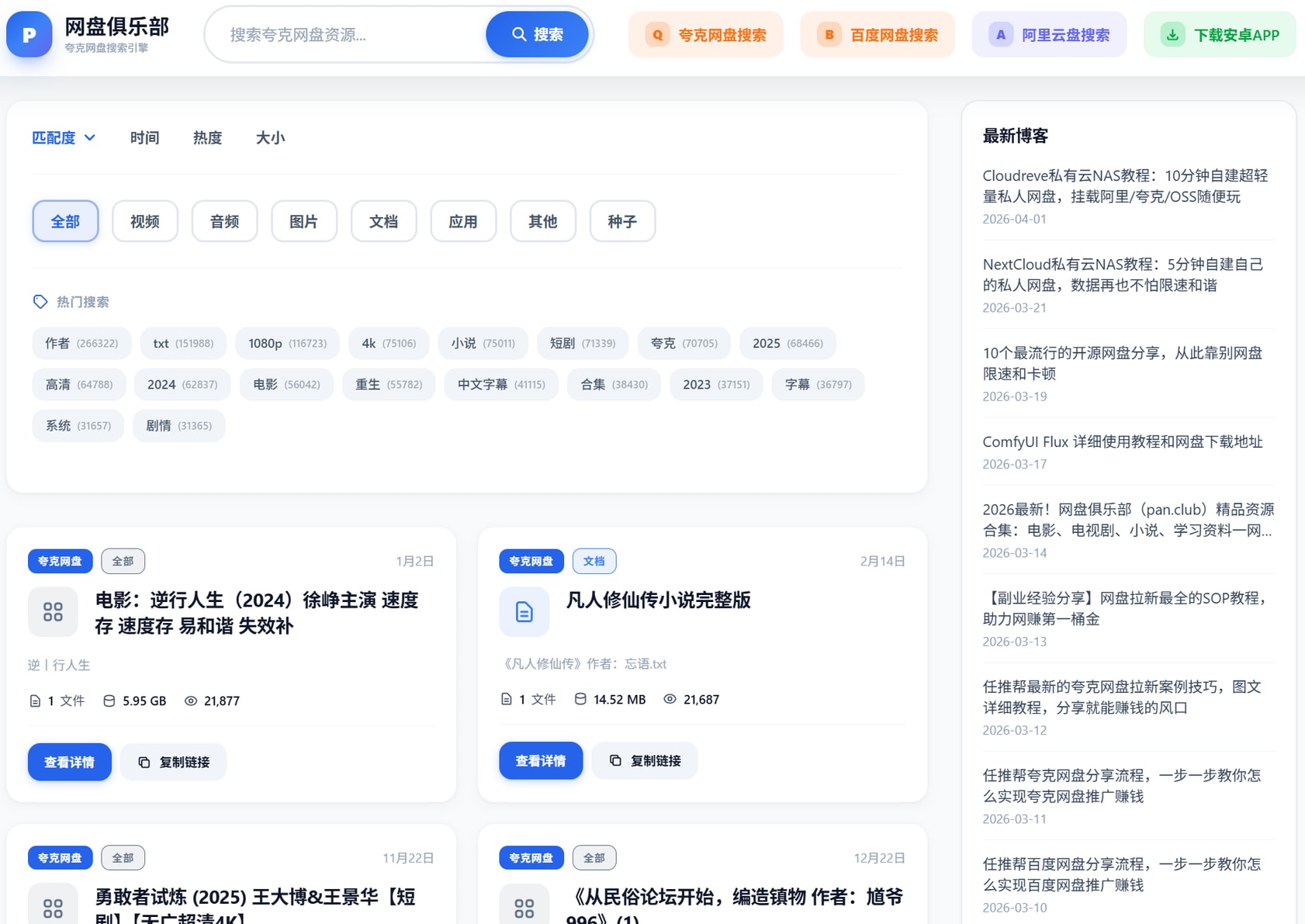Screen dimensions: 1305x924
Task: Click the blue P logo icon
Action: point(29,35)
